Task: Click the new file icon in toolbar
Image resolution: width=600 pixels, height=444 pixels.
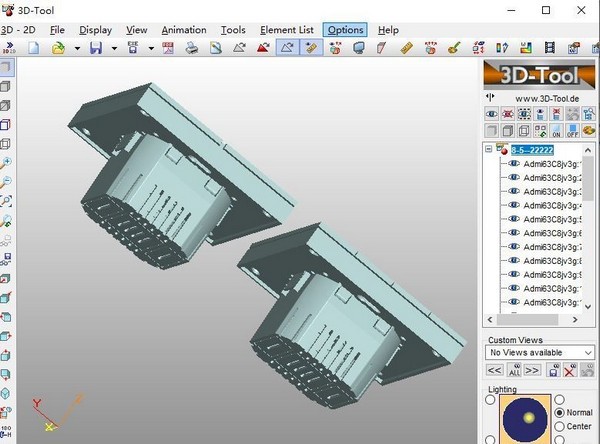Action: [x=33, y=47]
